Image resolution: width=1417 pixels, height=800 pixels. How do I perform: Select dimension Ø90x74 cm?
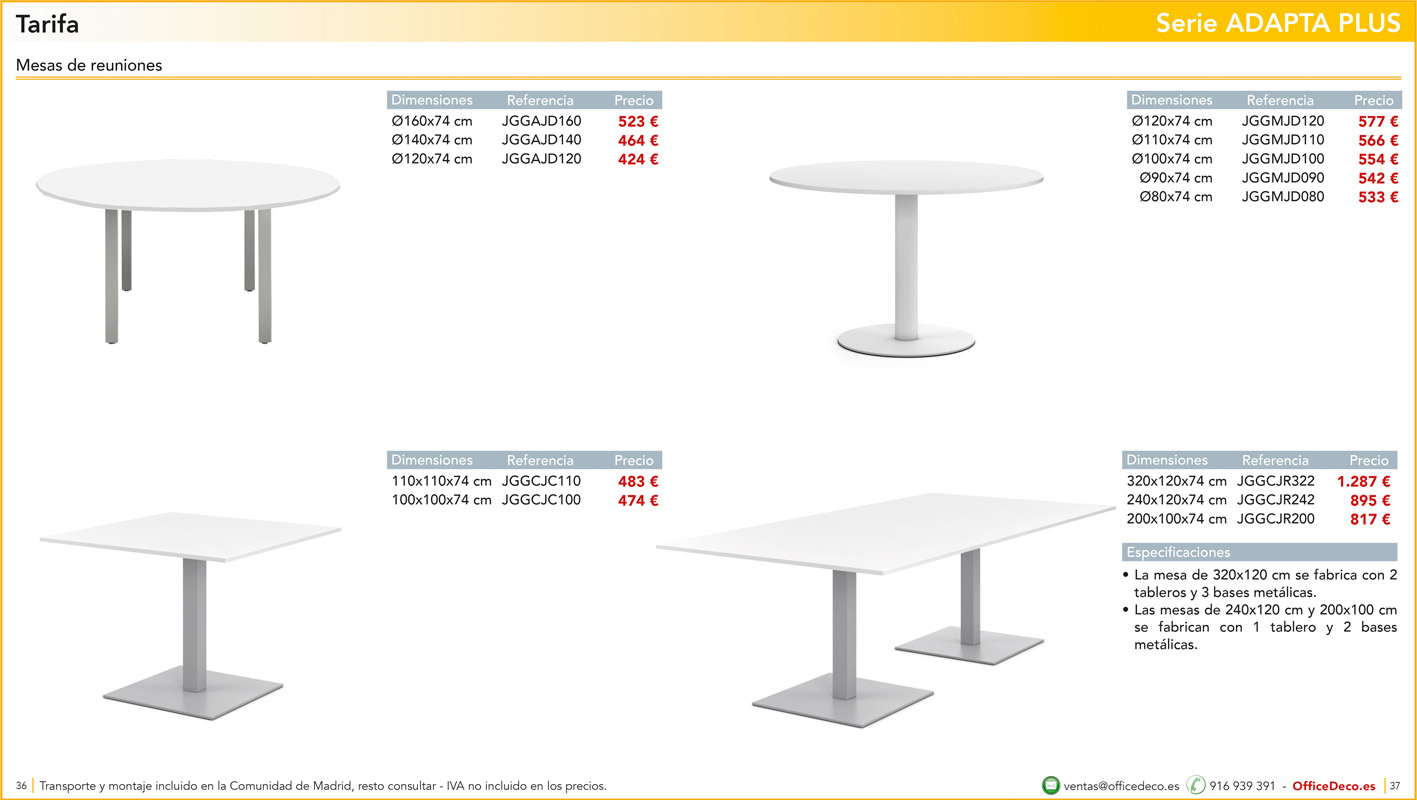pyautogui.click(x=1176, y=178)
